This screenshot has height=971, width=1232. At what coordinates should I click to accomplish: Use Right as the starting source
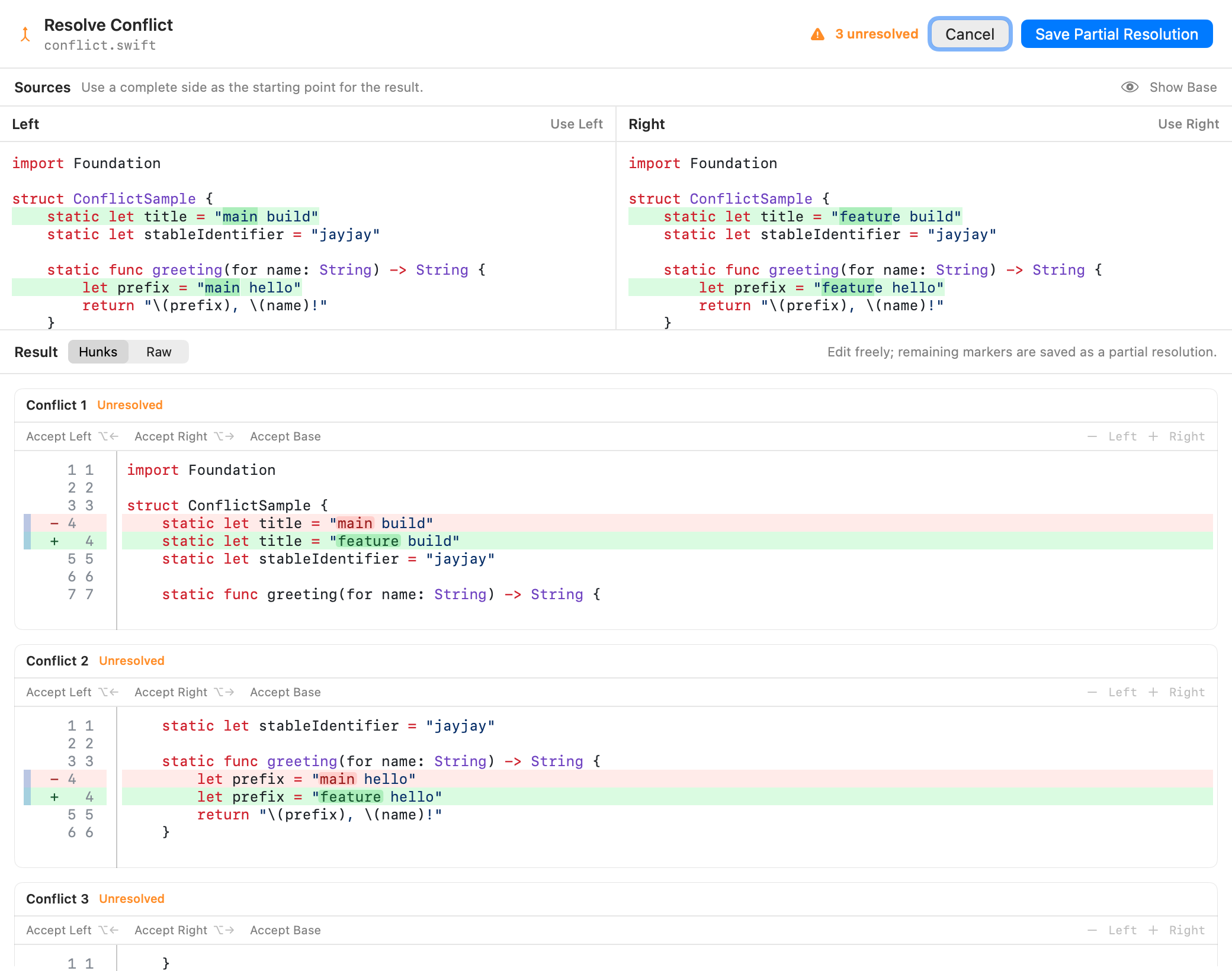(1188, 124)
